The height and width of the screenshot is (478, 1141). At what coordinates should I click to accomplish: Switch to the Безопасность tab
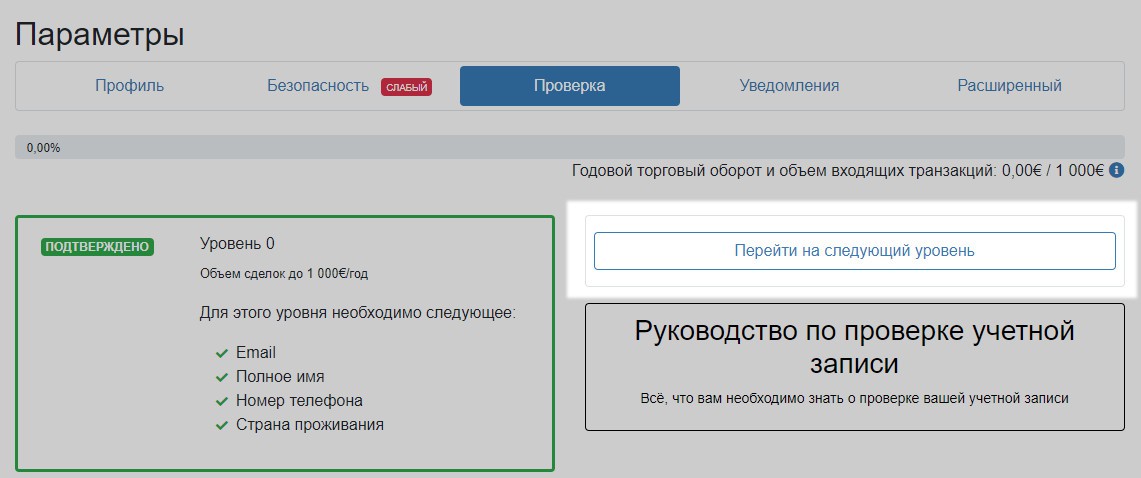point(318,86)
